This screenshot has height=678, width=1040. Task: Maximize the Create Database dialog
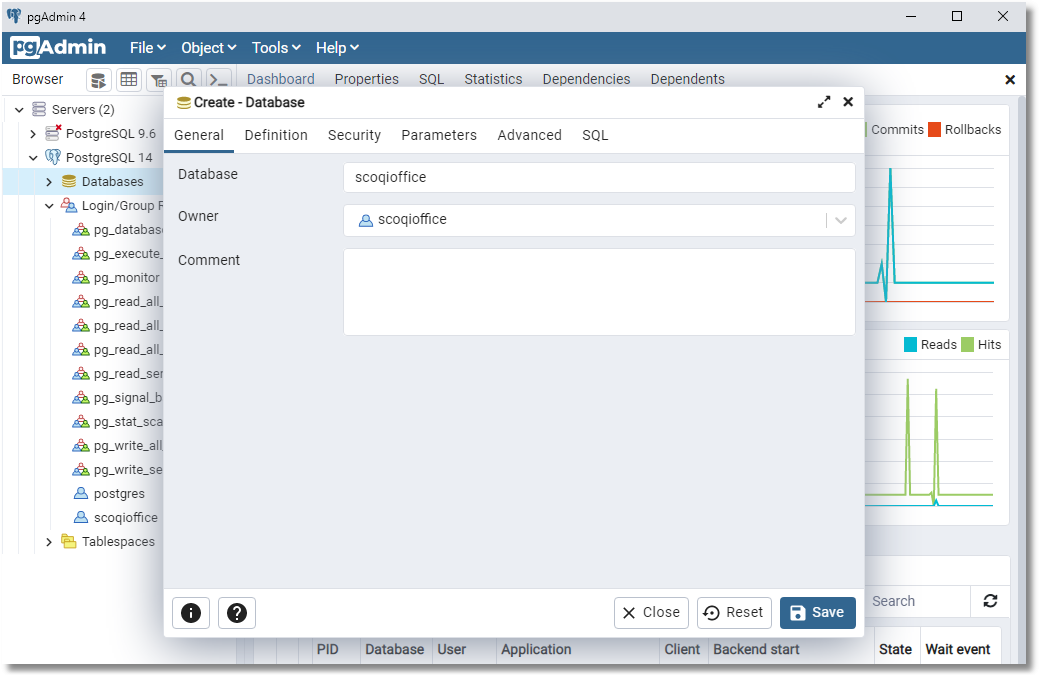point(823,101)
